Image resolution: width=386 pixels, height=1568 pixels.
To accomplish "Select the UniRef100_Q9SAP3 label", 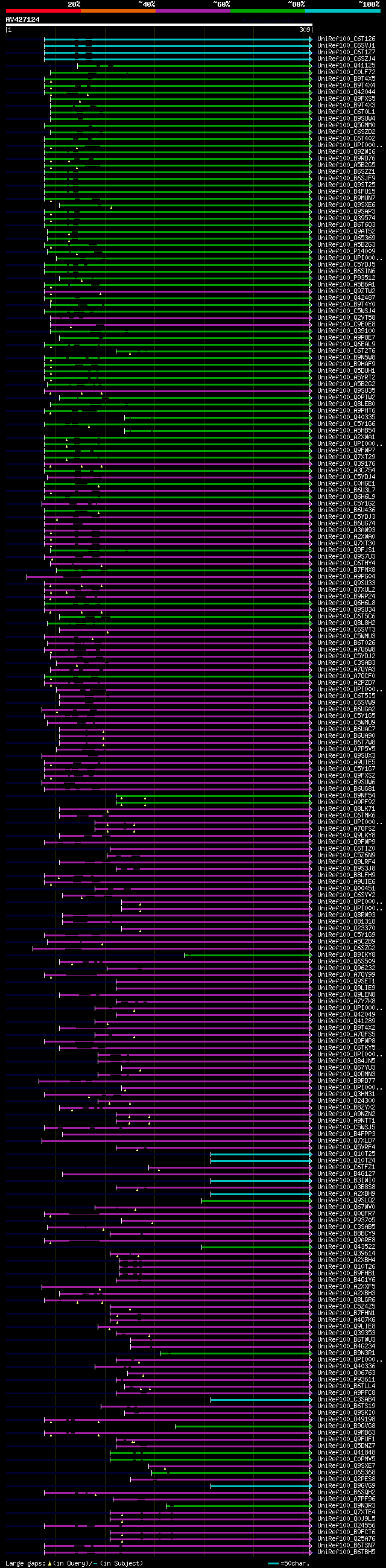I will click(x=346, y=211).
